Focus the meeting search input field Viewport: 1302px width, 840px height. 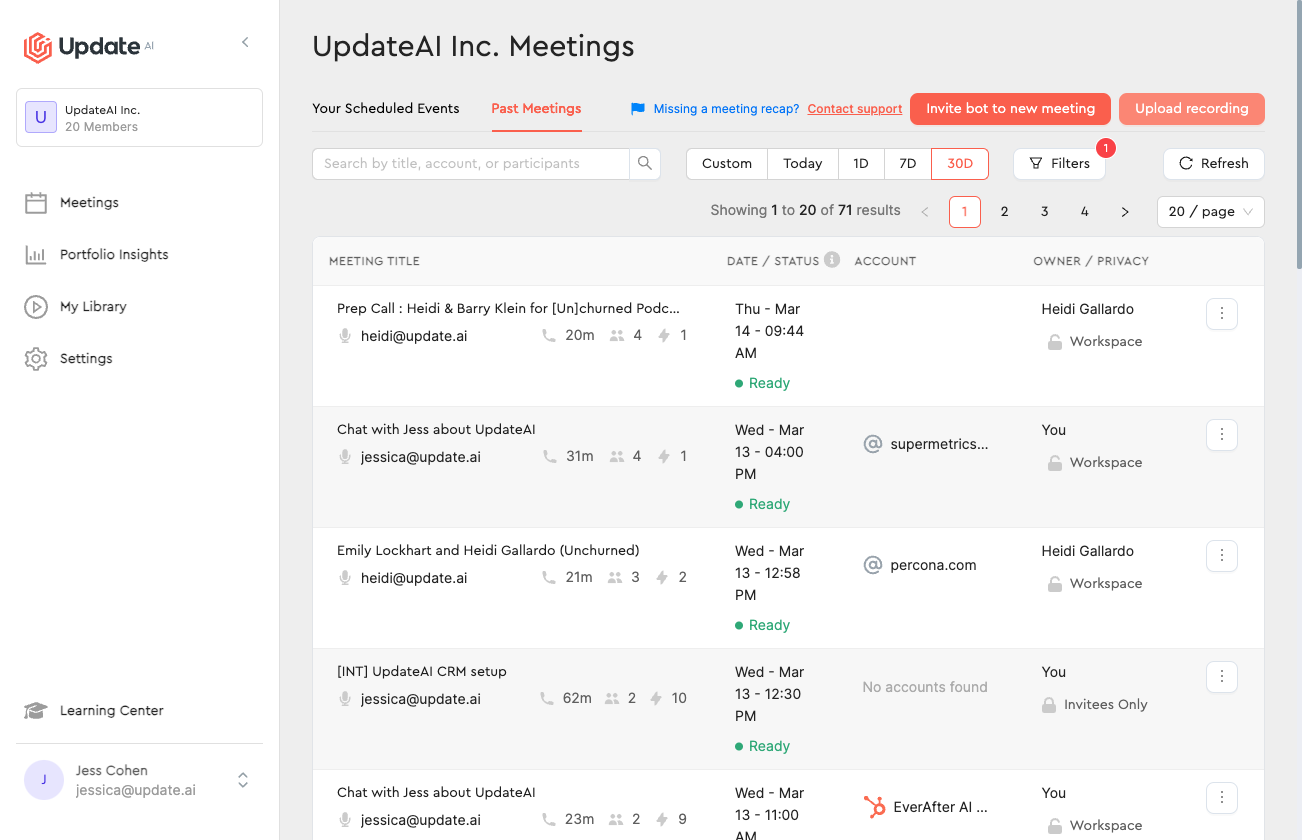click(x=471, y=163)
